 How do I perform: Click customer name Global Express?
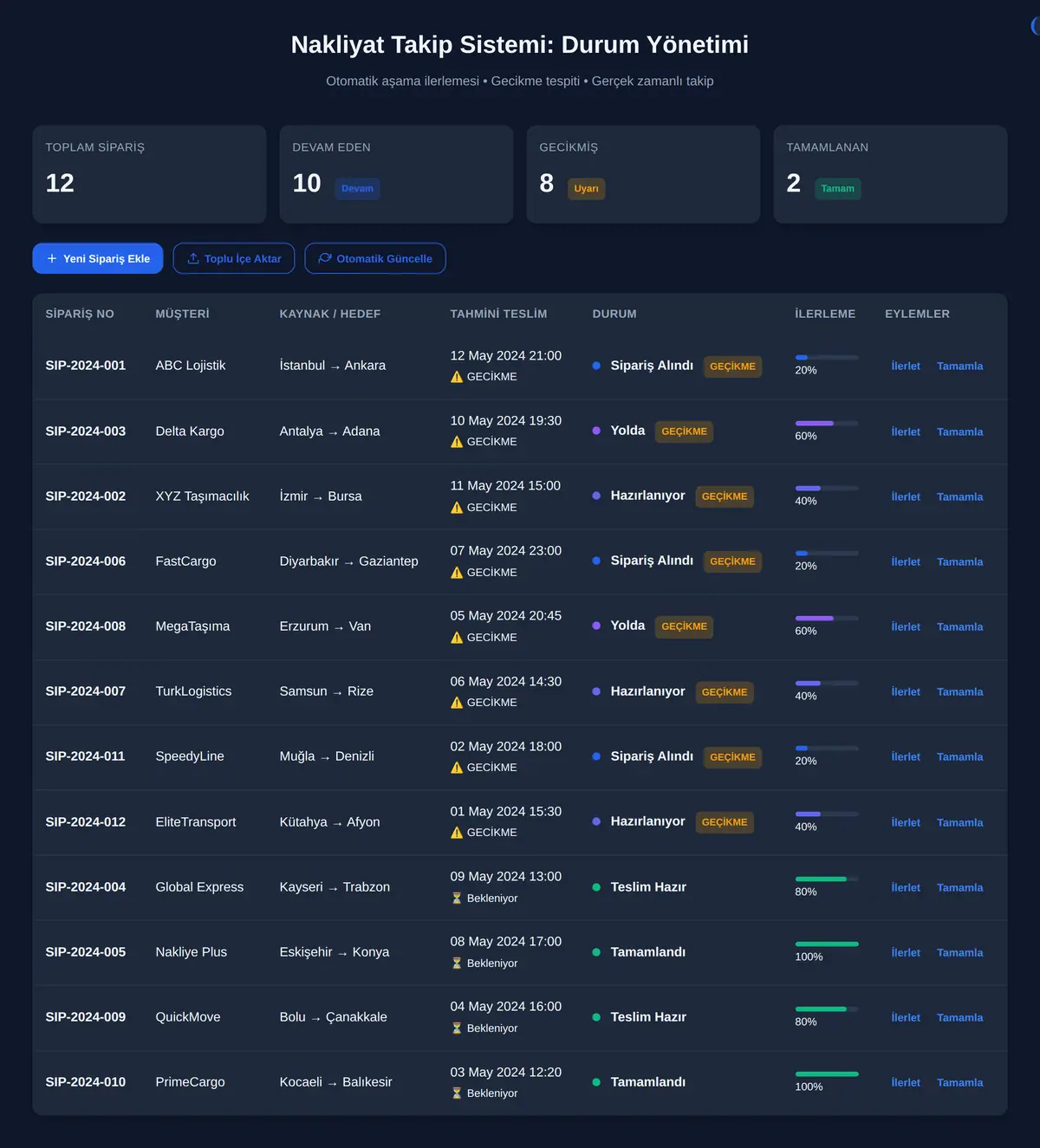(199, 887)
